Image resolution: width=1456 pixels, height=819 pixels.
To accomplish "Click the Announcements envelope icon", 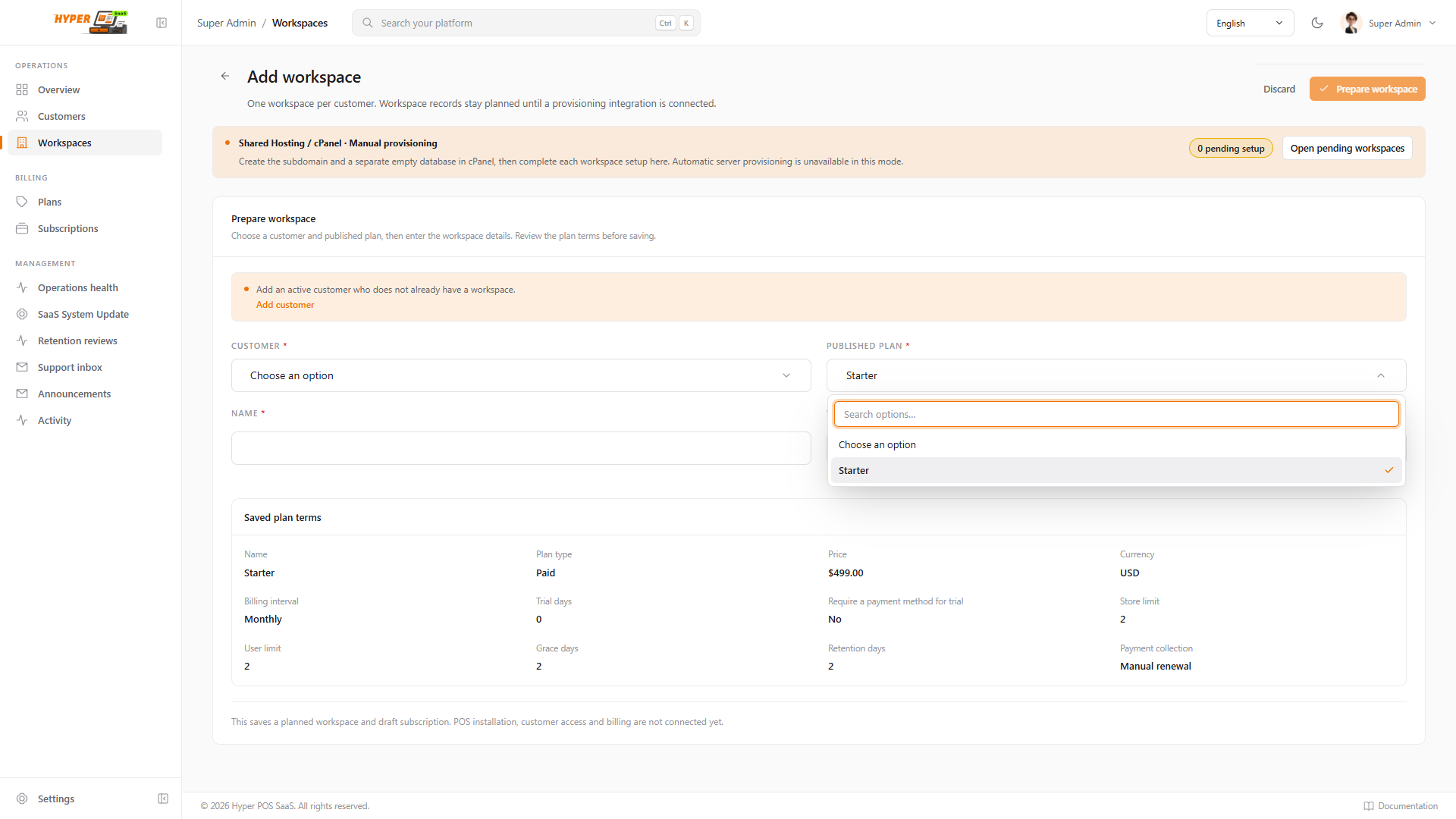I will (x=22, y=394).
